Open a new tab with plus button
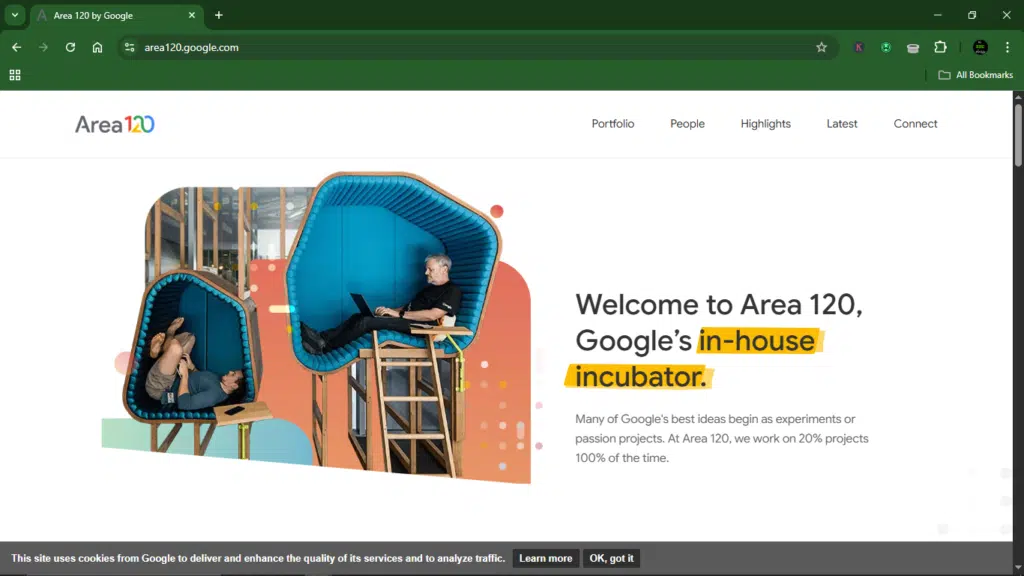 coord(219,15)
